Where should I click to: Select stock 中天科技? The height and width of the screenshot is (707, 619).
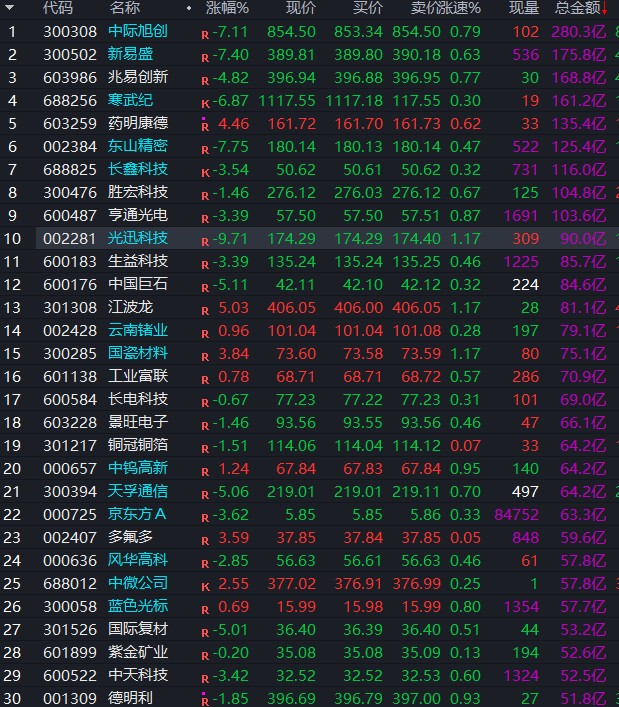138,675
